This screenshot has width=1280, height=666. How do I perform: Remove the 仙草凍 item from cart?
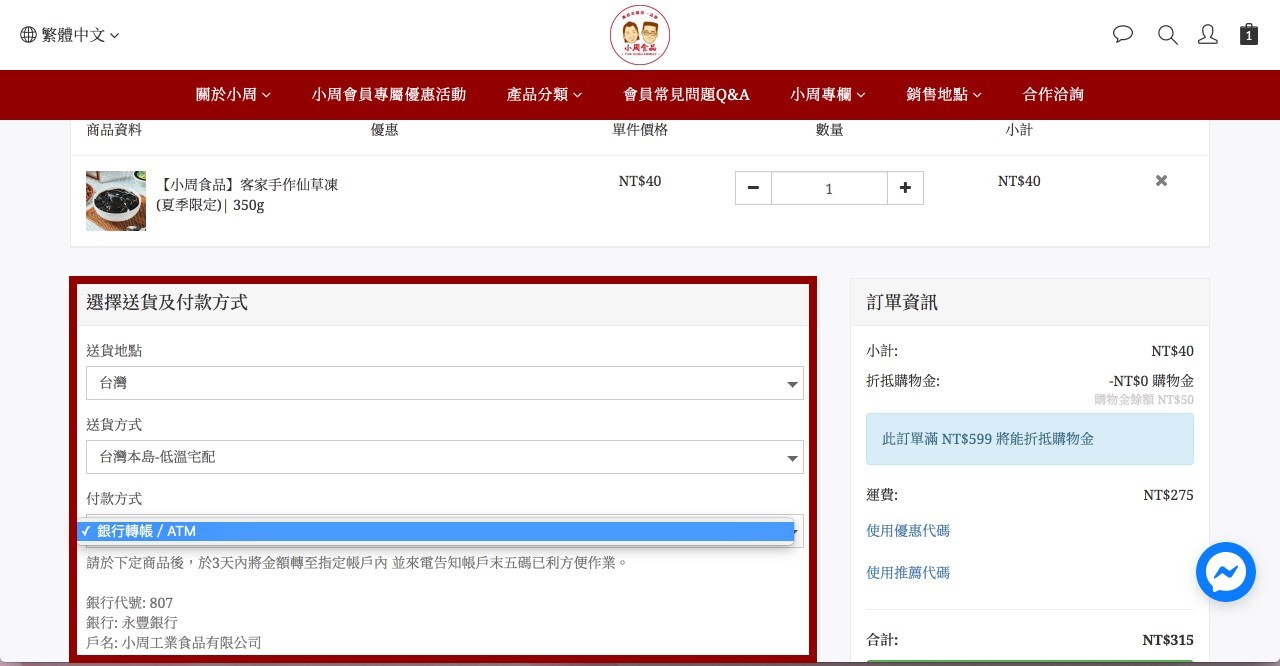pos(1161,181)
